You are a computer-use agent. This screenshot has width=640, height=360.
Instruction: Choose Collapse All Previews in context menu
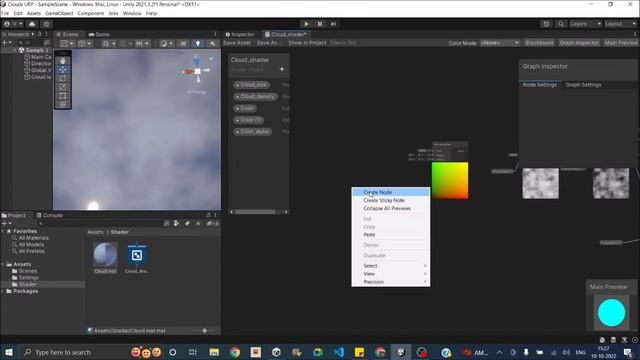(391, 208)
